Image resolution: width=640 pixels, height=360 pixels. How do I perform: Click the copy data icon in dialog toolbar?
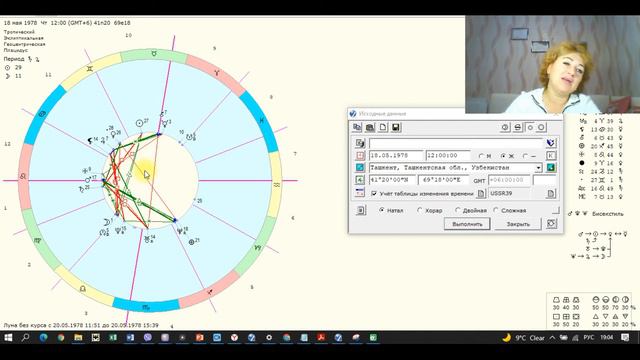(357, 127)
